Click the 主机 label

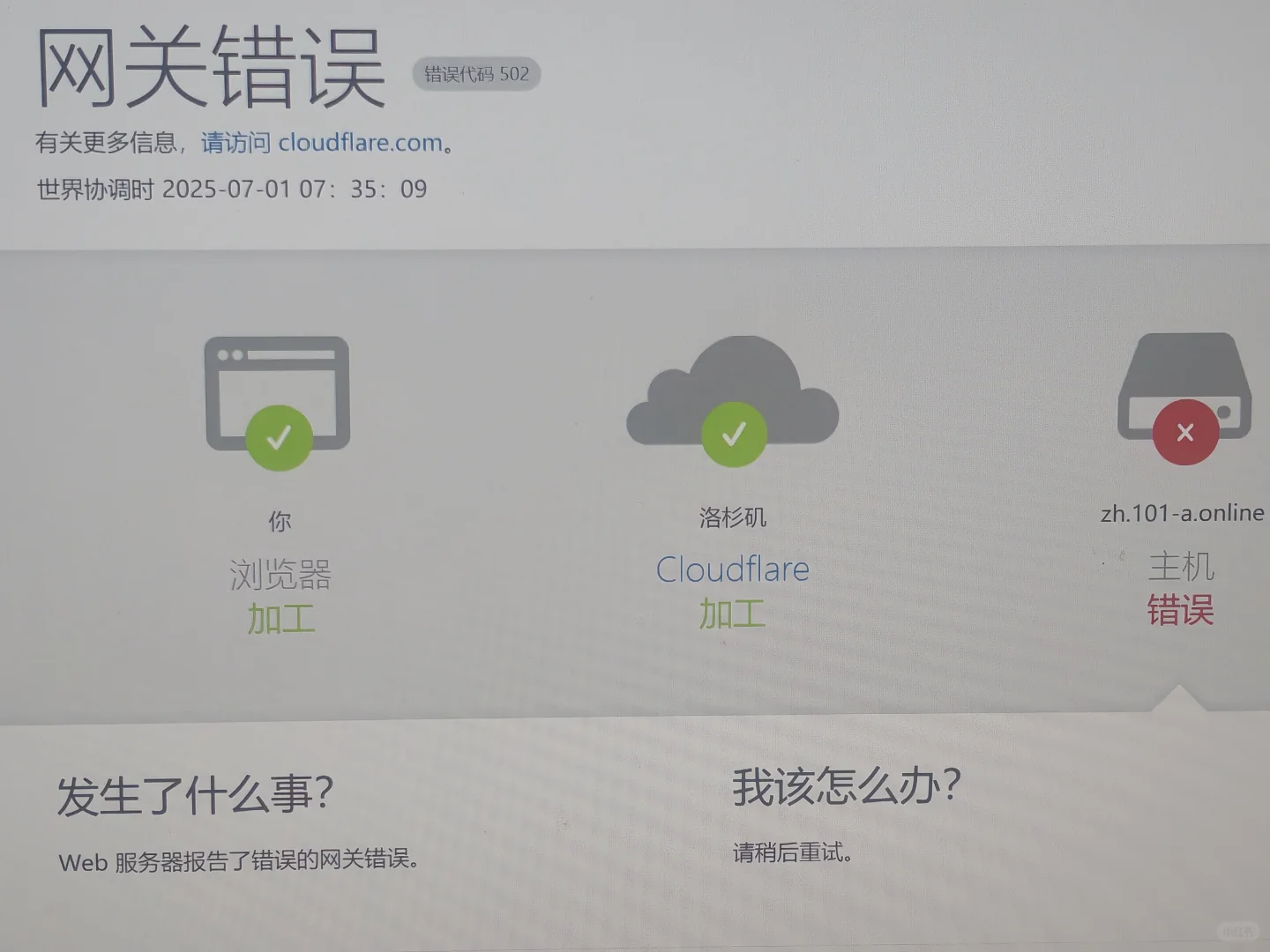click(x=1182, y=566)
